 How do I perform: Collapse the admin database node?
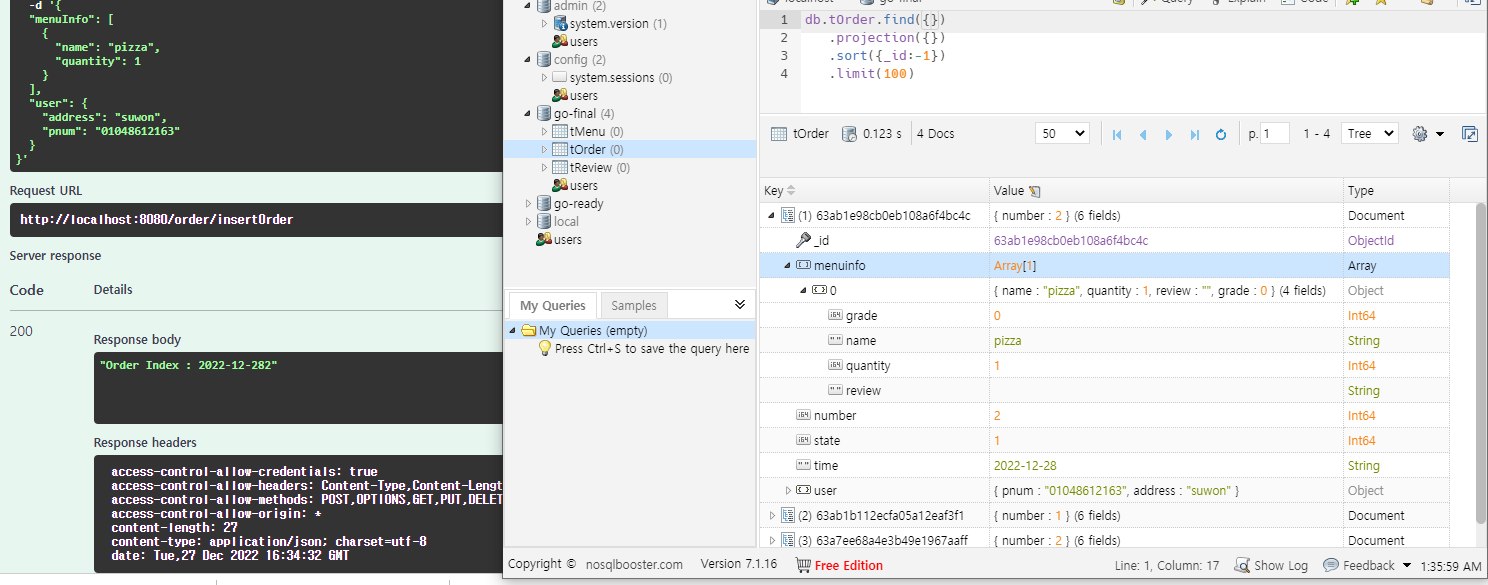point(529,6)
